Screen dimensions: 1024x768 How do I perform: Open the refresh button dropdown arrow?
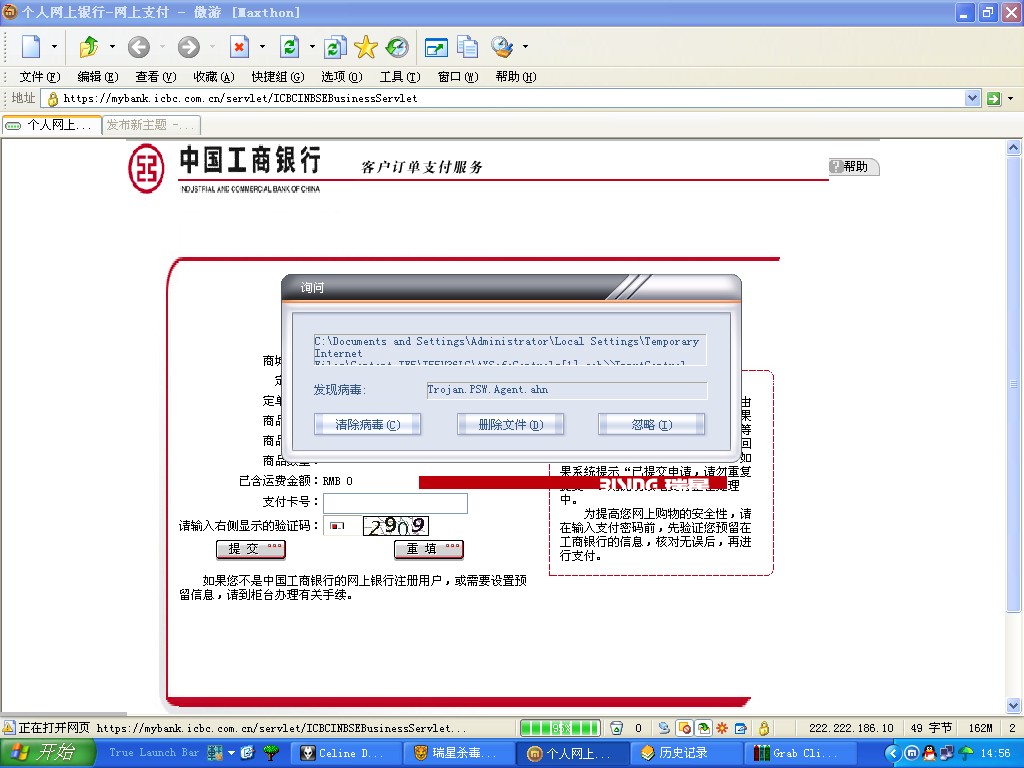[312, 47]
